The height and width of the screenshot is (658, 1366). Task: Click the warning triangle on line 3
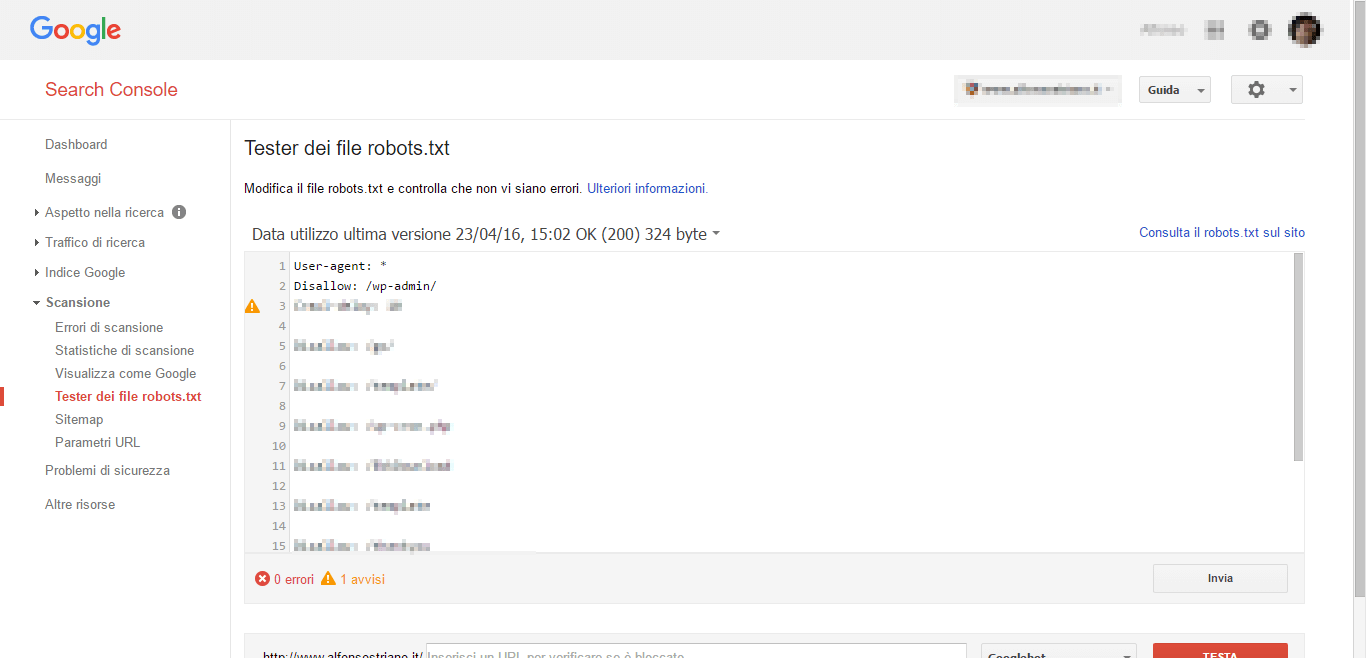pyautogui.click(x=252, y=306)
